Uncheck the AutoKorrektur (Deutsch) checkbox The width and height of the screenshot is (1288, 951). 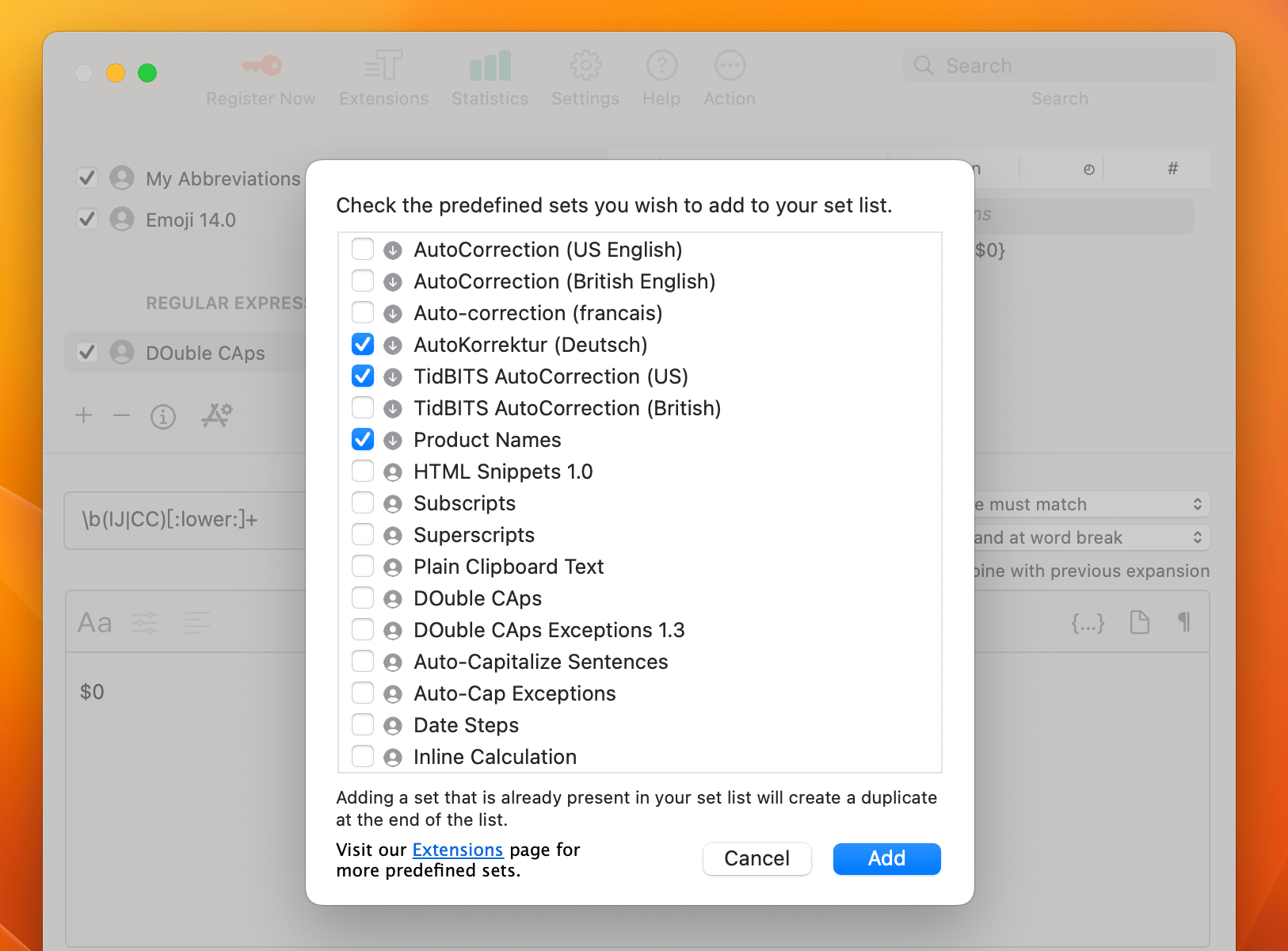point(363,344)
